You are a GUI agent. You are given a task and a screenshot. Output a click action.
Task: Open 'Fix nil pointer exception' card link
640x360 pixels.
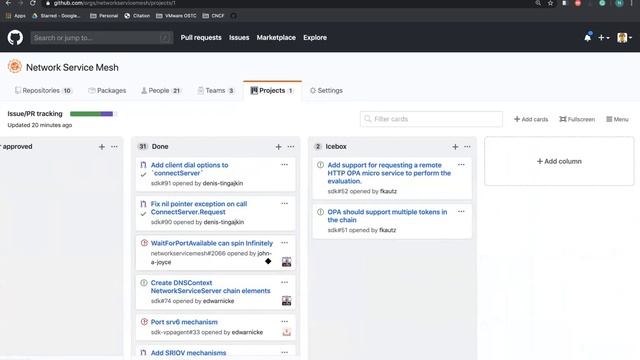(199, 208)
